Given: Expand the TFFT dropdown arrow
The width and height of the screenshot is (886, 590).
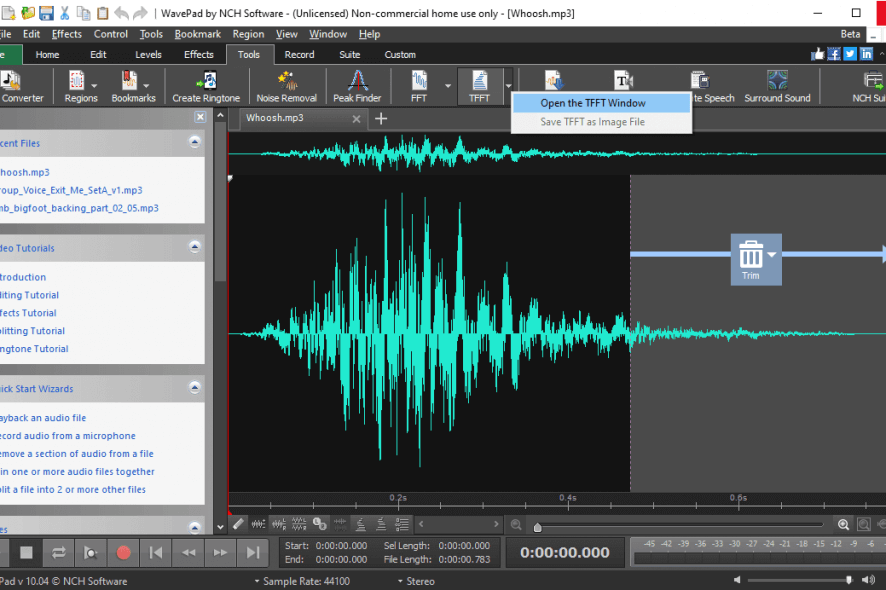Looking at the screenshot, I should pyautogui.click(x=509, y=86).
